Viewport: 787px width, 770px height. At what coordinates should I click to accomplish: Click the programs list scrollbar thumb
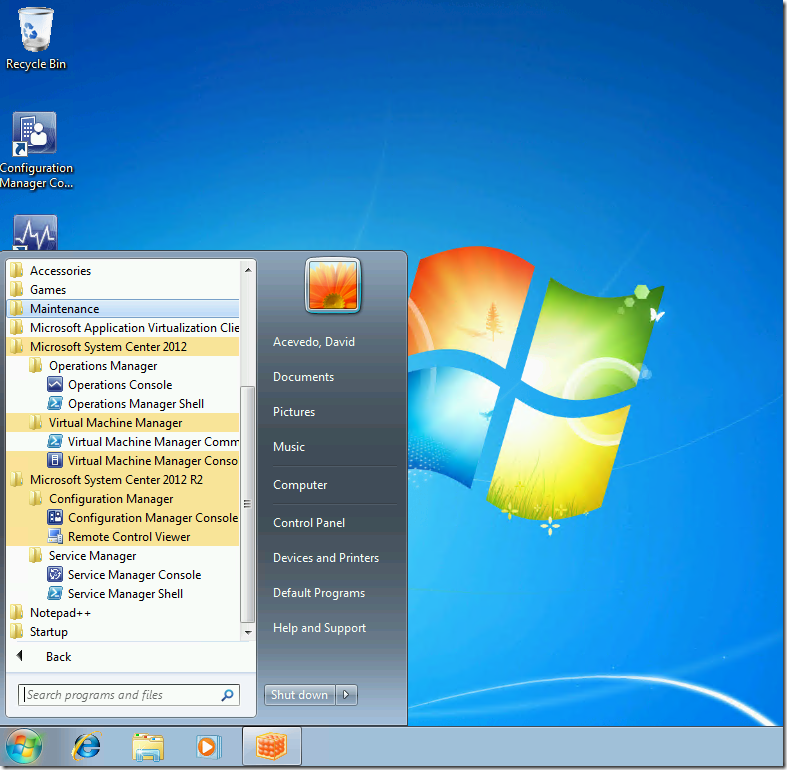click(x=247, y=504)
